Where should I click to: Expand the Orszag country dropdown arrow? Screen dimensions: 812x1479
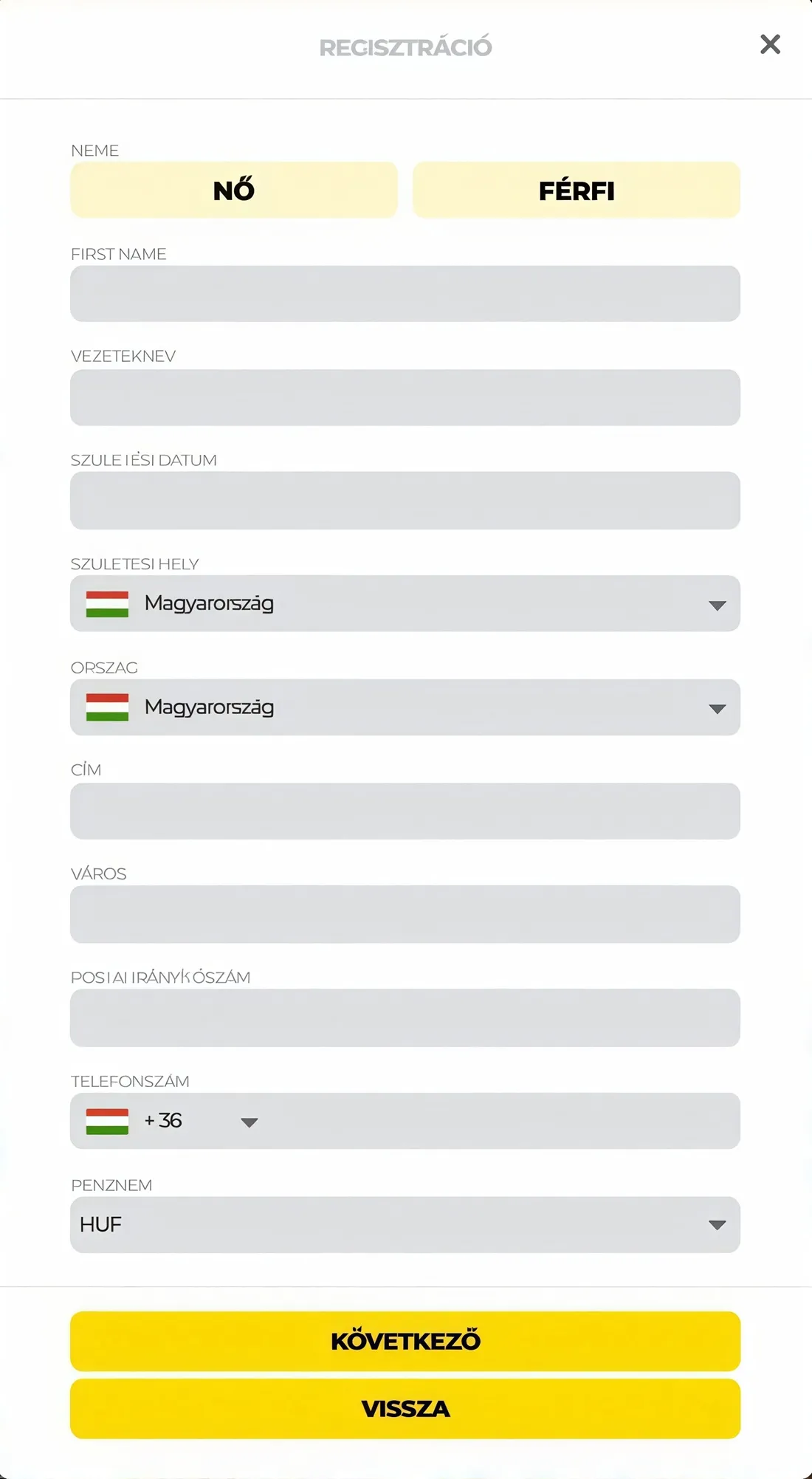(717, 709)
